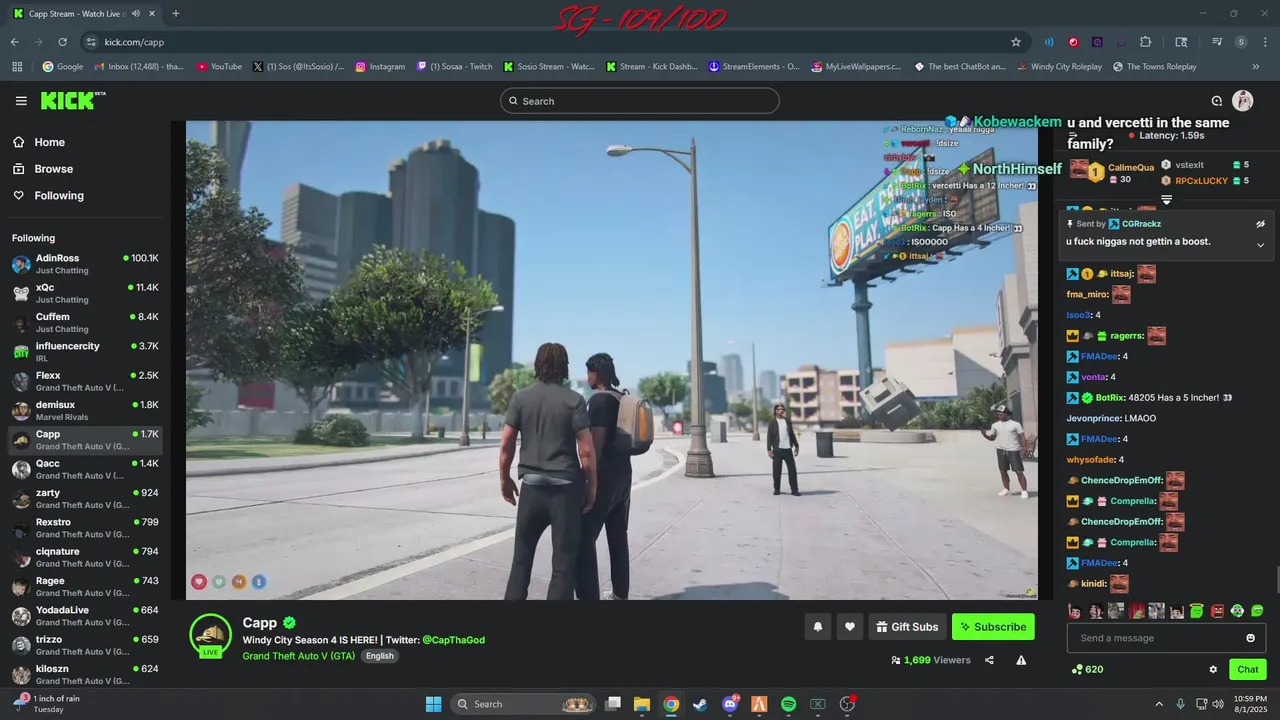Open Chrome media controls icon

coord(1217,42)
